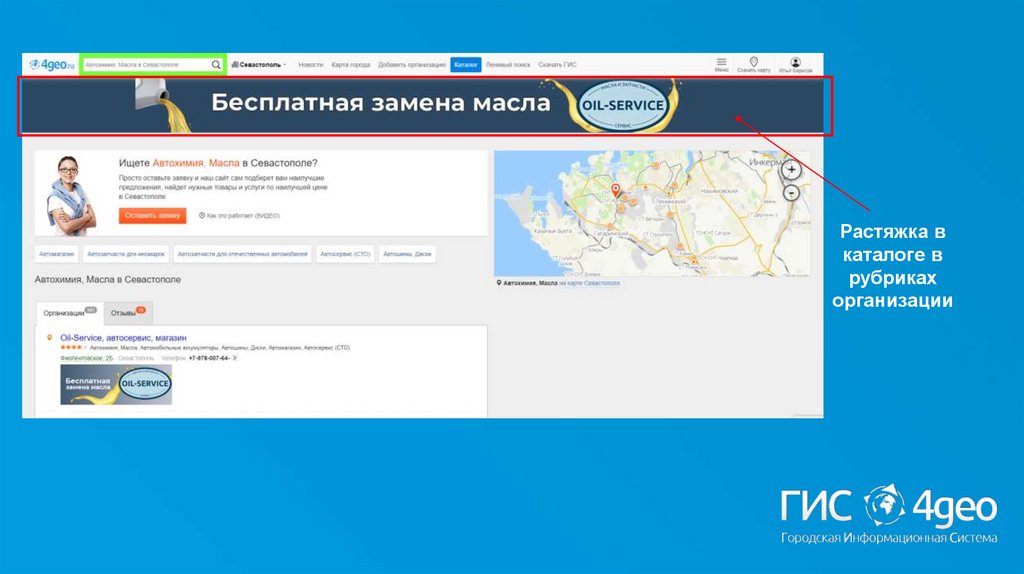1024x574 pixels.
Task: Open the hamburger Меню icon
Action: (722, 64)
